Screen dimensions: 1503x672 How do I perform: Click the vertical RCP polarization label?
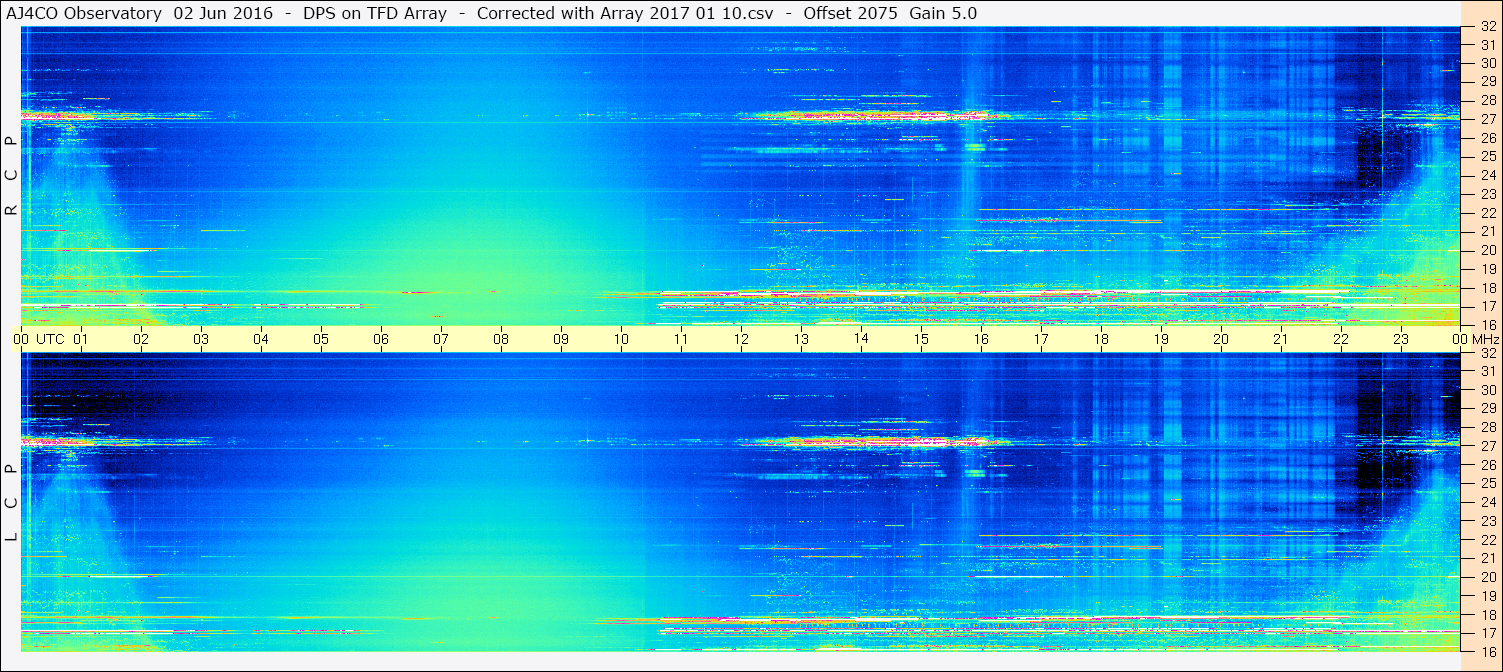click(x=12, y=175)
